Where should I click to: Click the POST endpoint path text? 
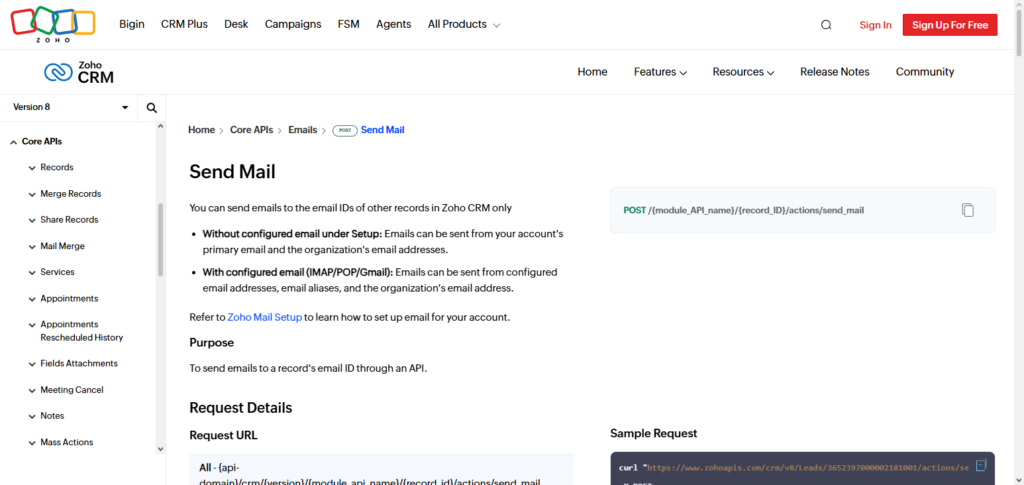tap(756, 210)
